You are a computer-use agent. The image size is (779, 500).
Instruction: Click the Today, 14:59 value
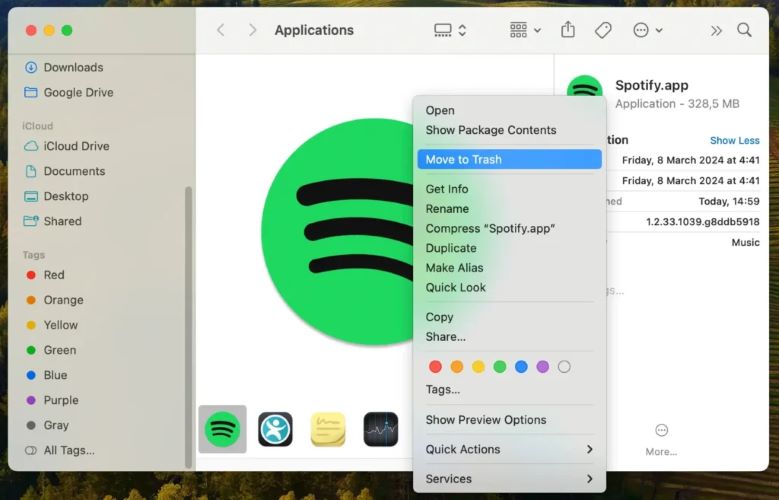(729, 201)
